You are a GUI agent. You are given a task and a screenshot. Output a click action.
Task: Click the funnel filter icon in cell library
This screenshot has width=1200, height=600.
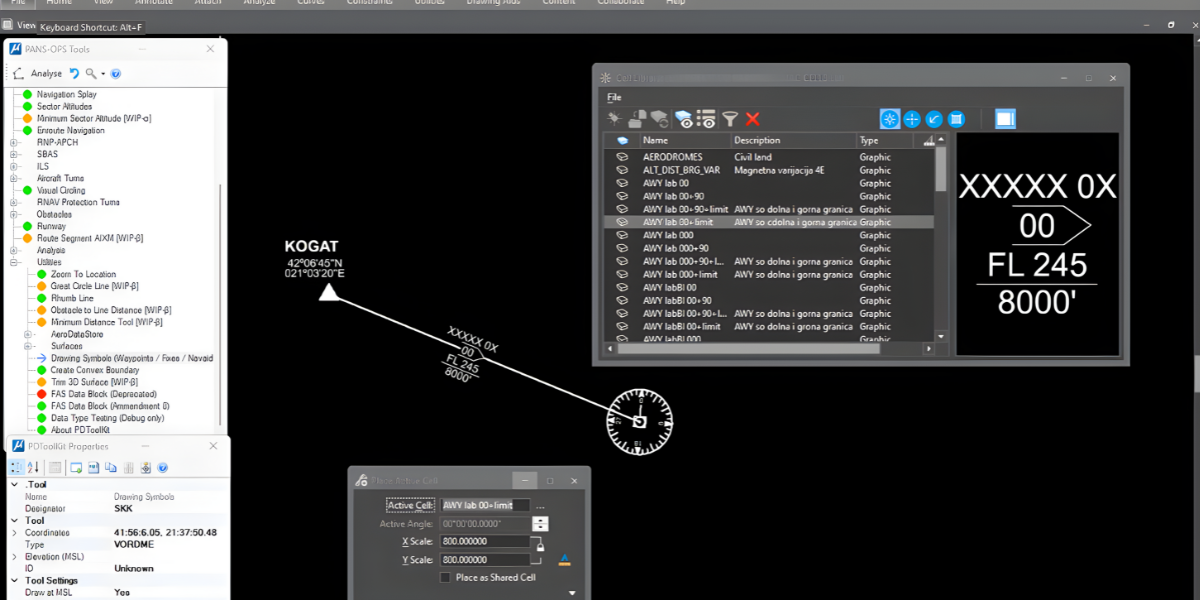731,119
